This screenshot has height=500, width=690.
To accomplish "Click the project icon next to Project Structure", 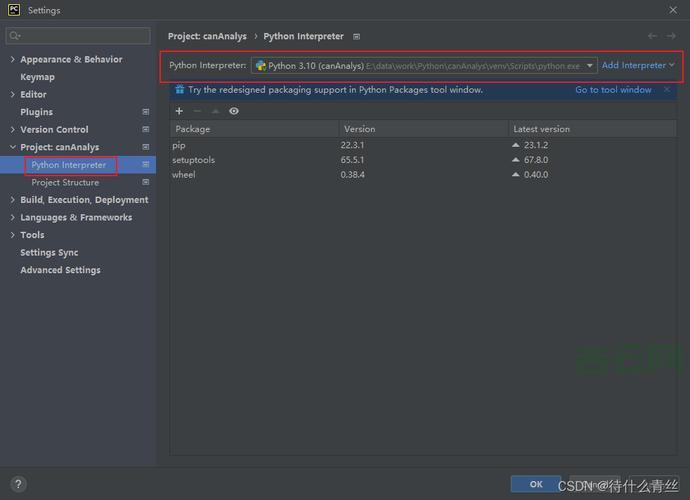I will click(x=146, y=183).
